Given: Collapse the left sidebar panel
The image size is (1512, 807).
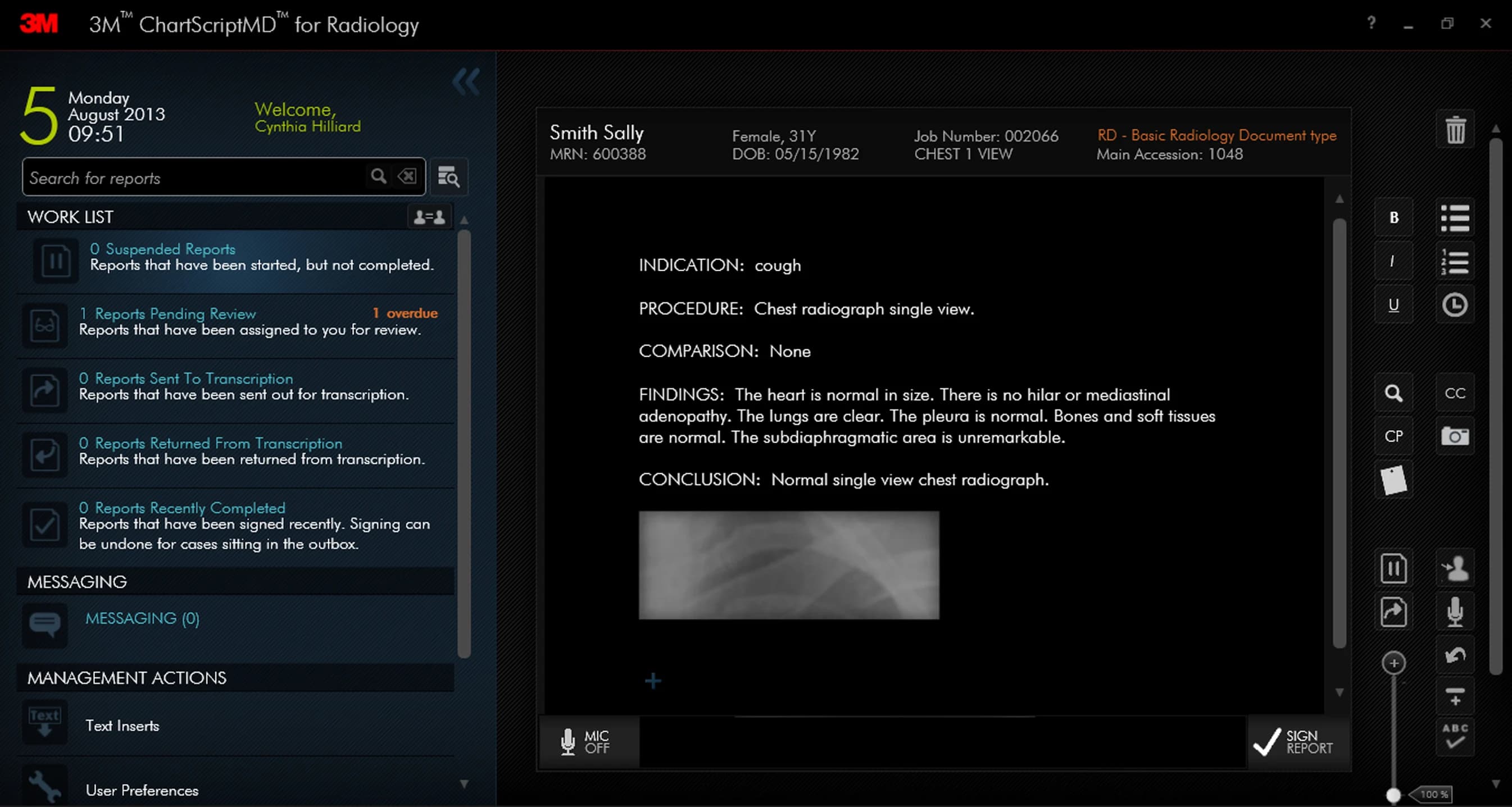Looking at the screenshot, I should click(x=466, y=81).
